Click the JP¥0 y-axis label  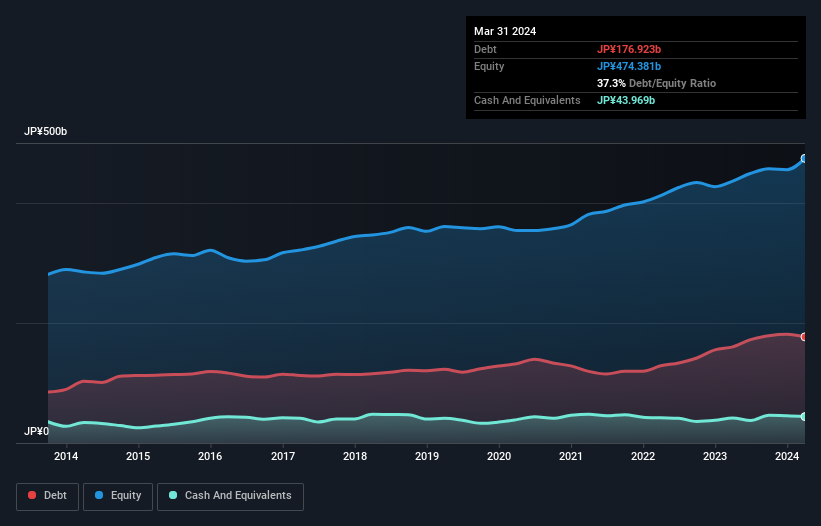pyautogui.click(x=37, y=431)
